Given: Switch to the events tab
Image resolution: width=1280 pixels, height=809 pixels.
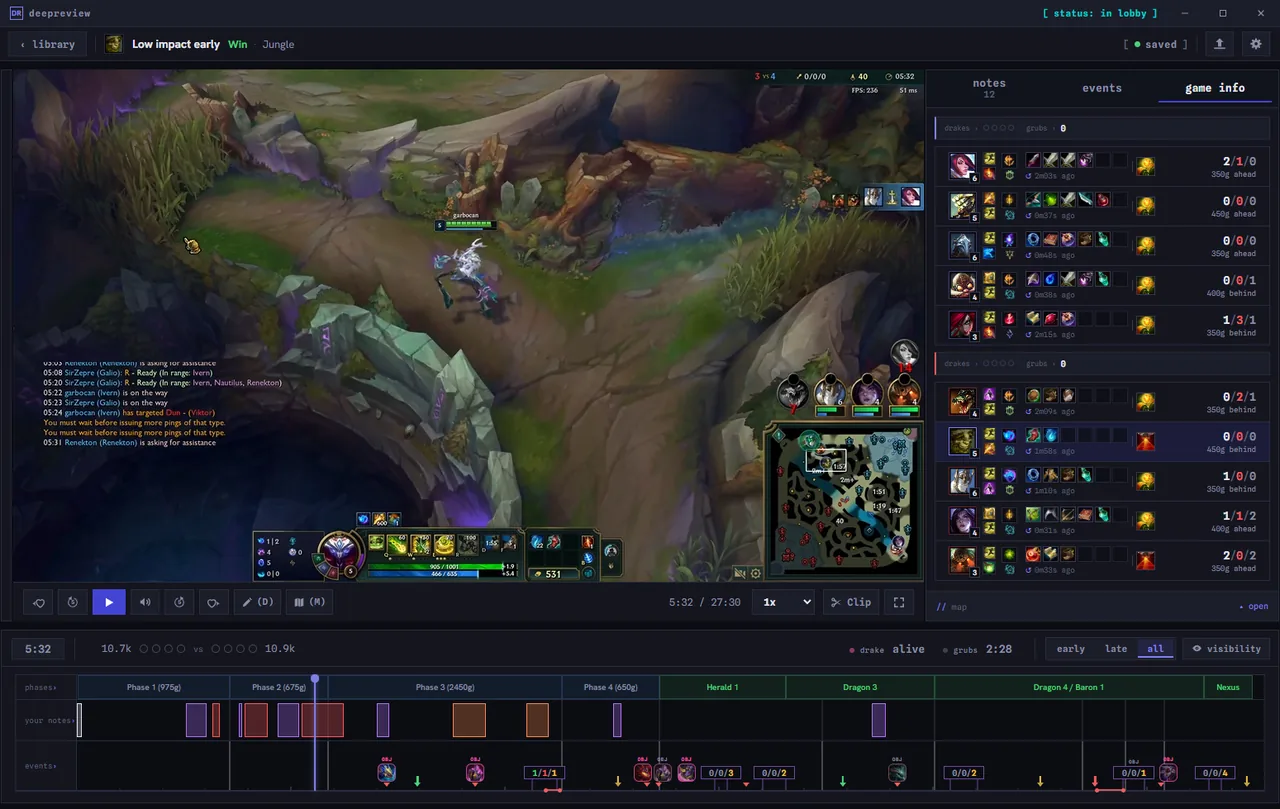Looking at the screenshot, I should 1102,88.
